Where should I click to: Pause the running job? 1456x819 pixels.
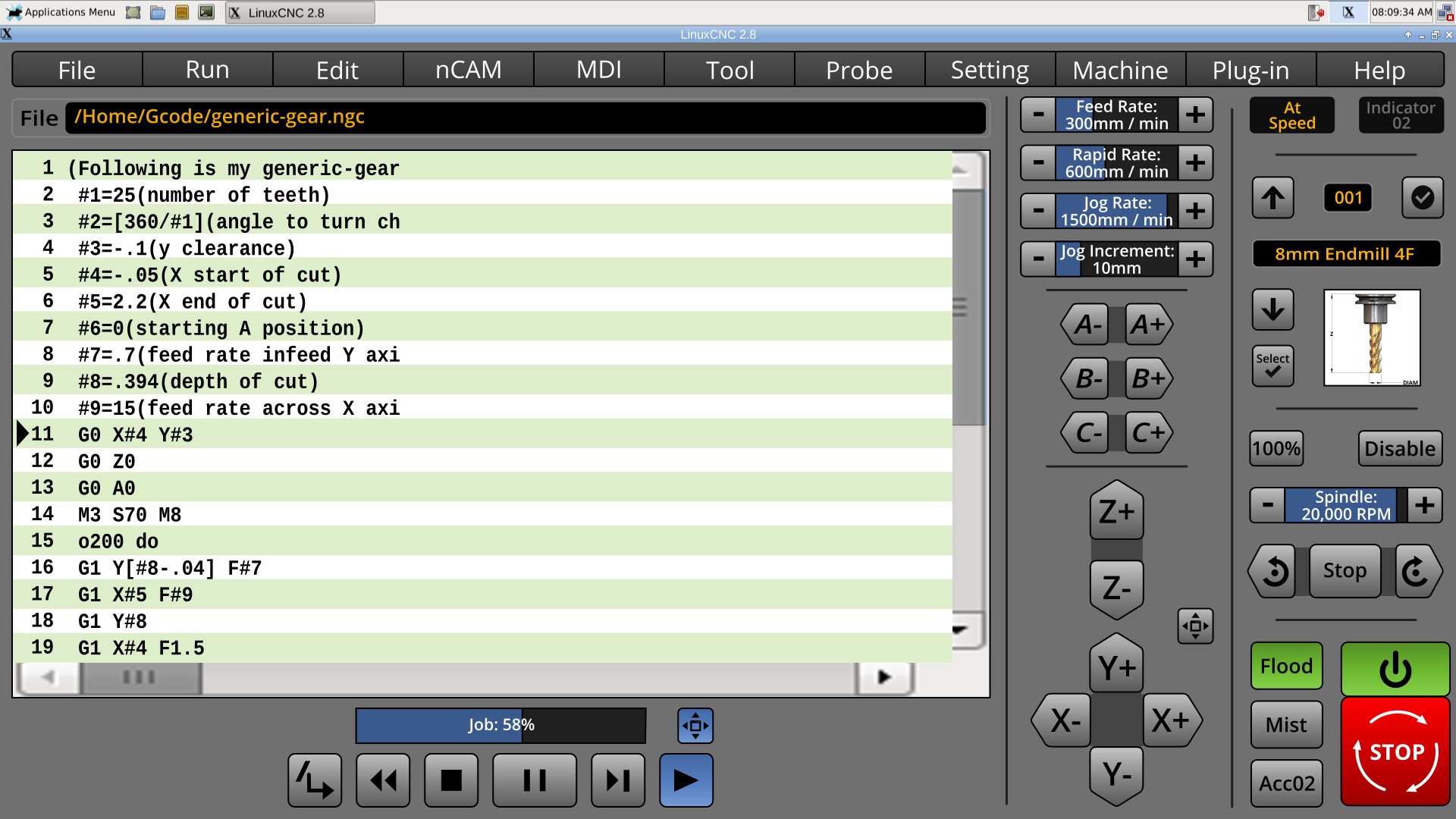click(x=535, y=780)
